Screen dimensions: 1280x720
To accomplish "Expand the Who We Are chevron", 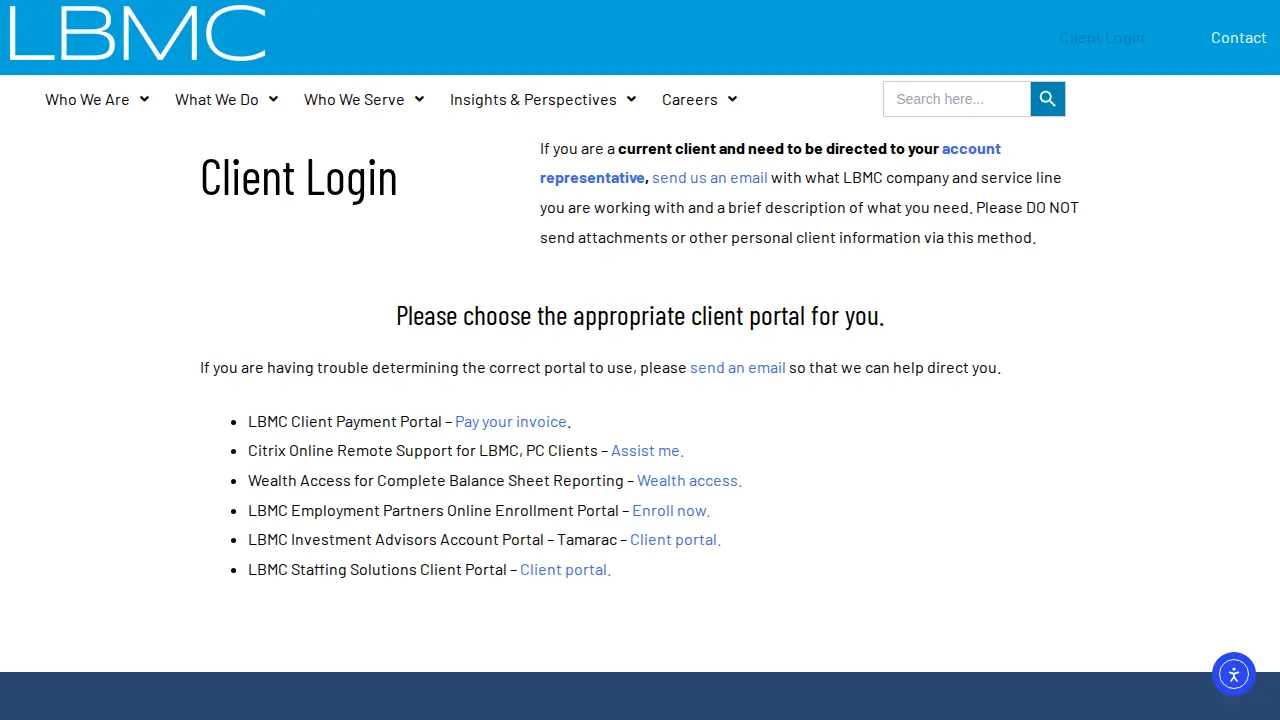I will pyautogui.click(x=144, y=99).
